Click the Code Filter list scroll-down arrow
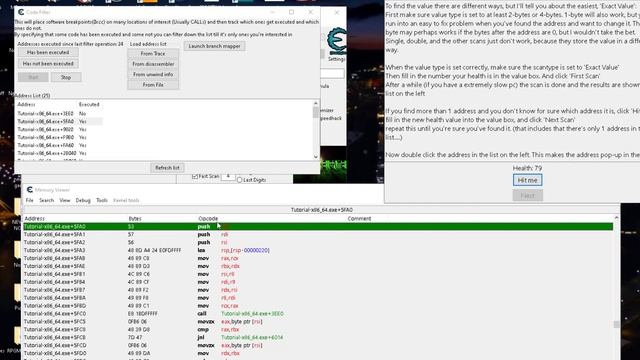Screen dimensions: 640x360 coord(316,156)
